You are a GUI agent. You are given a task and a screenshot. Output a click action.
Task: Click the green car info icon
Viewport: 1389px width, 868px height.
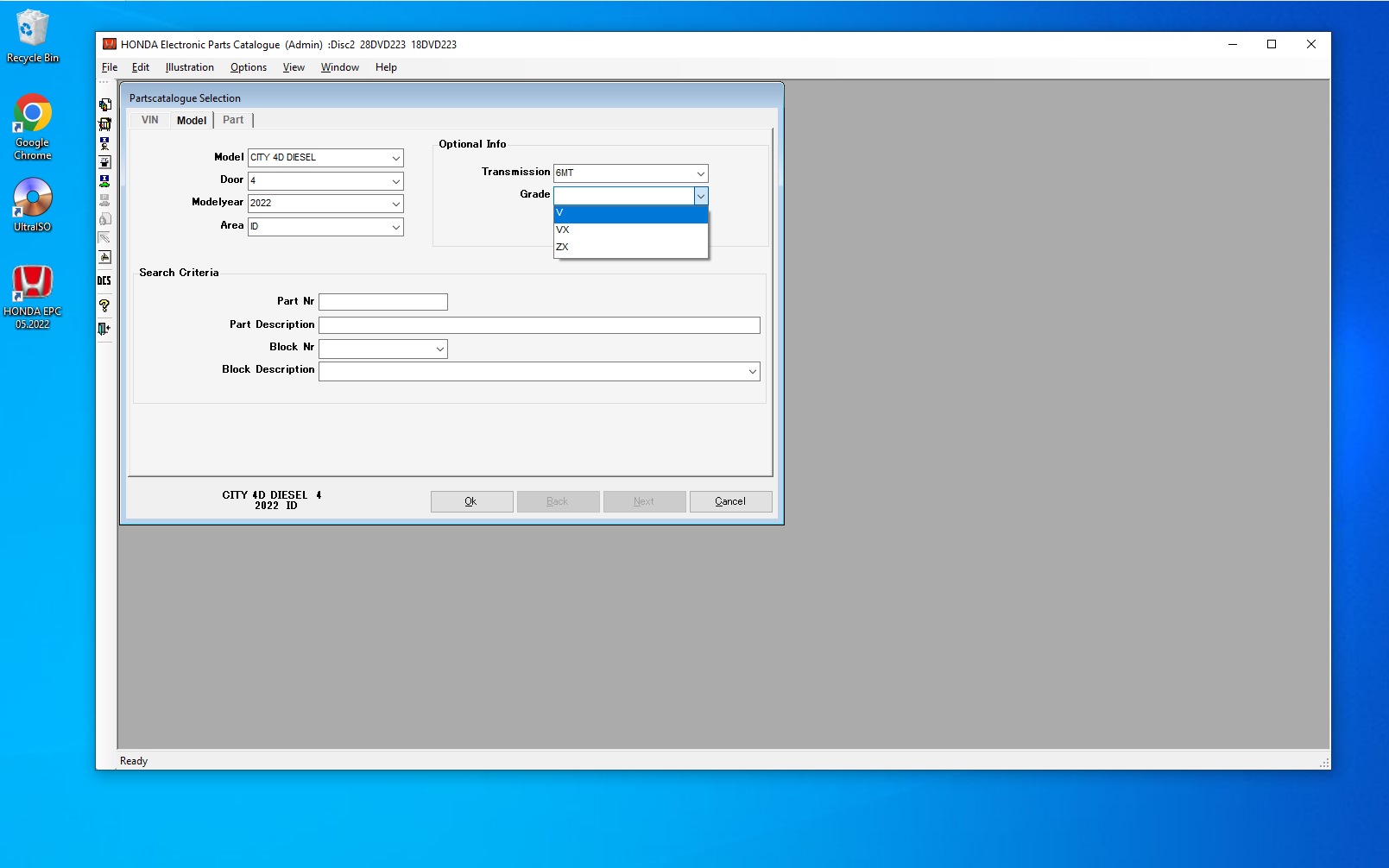click(x=104, y=181)
